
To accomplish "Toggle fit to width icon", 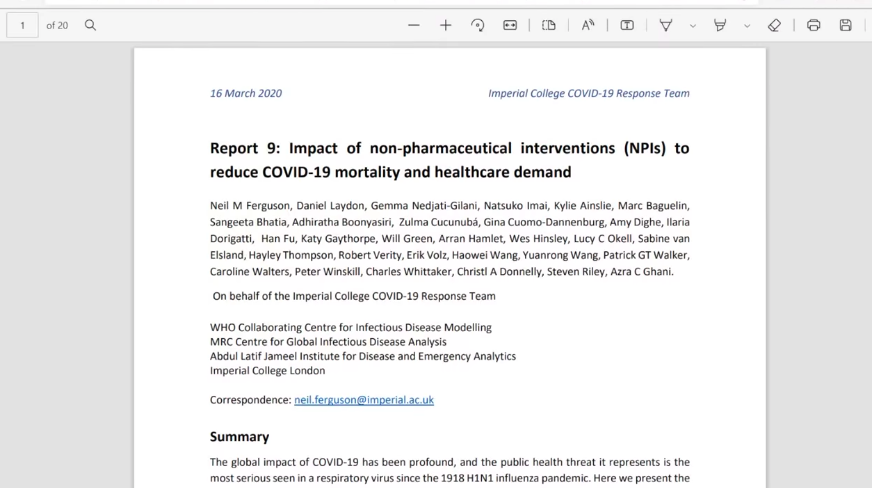I will pyautogui.click(x=510, y=25).
